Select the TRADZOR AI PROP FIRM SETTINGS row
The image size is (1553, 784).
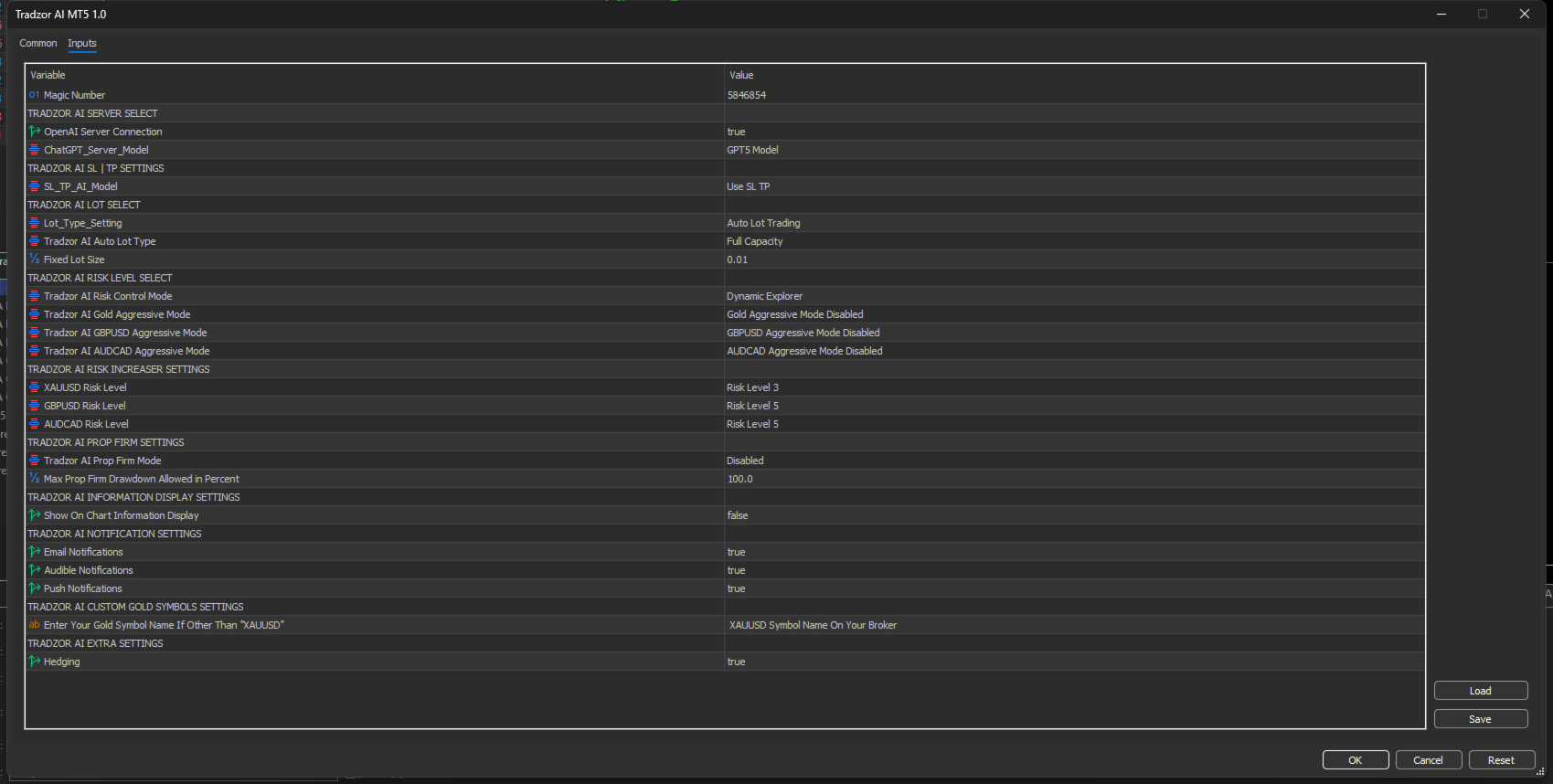(725, 442)
